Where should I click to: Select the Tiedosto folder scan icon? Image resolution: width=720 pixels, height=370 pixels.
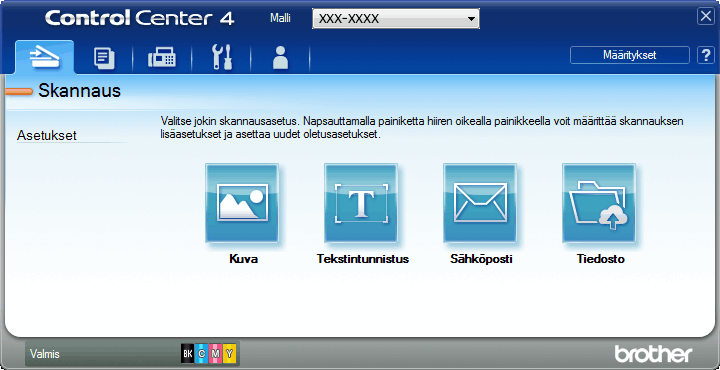point(599,203)
